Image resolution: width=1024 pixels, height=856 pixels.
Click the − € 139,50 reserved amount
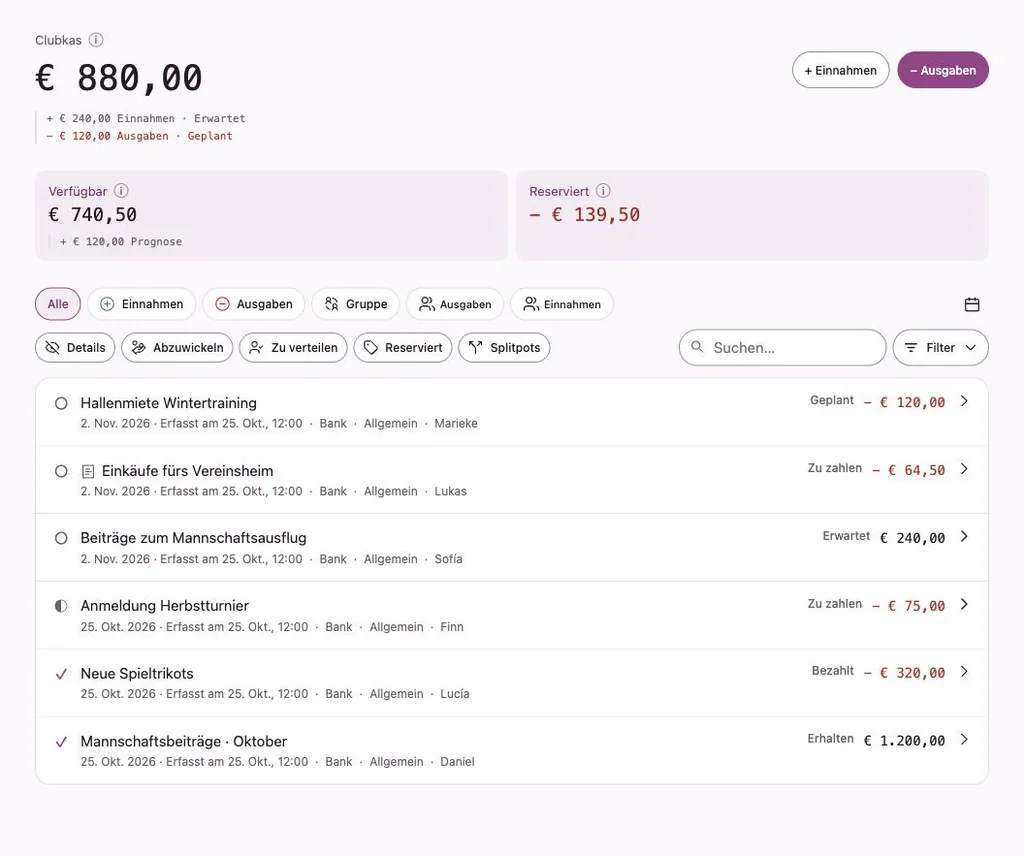584,215
